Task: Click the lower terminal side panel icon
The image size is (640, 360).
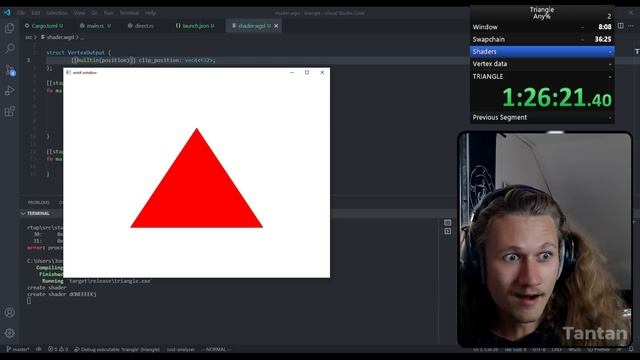Action: (447, 231)
